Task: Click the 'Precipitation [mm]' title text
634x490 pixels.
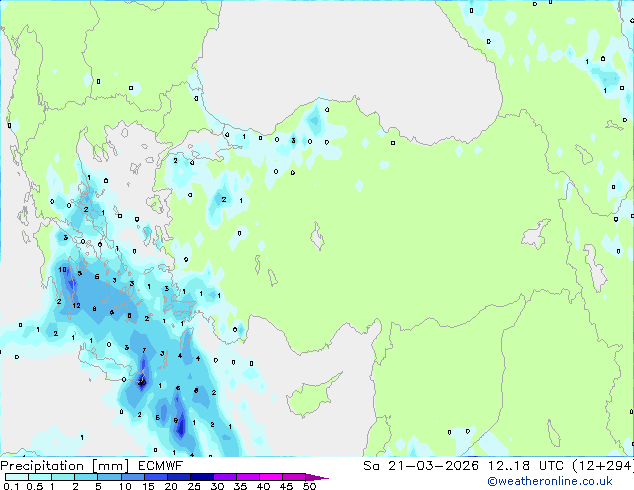Action: pos(65,466)
